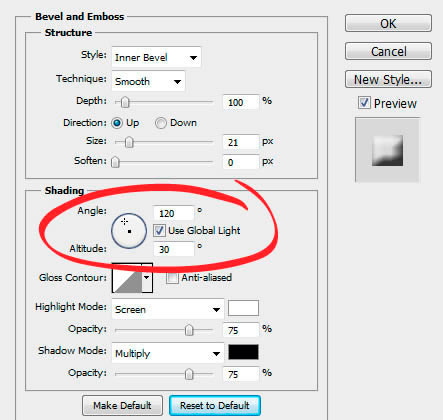Click the style preview thumbnail
The height and width of the screenshot is (420, 443).
387,150
